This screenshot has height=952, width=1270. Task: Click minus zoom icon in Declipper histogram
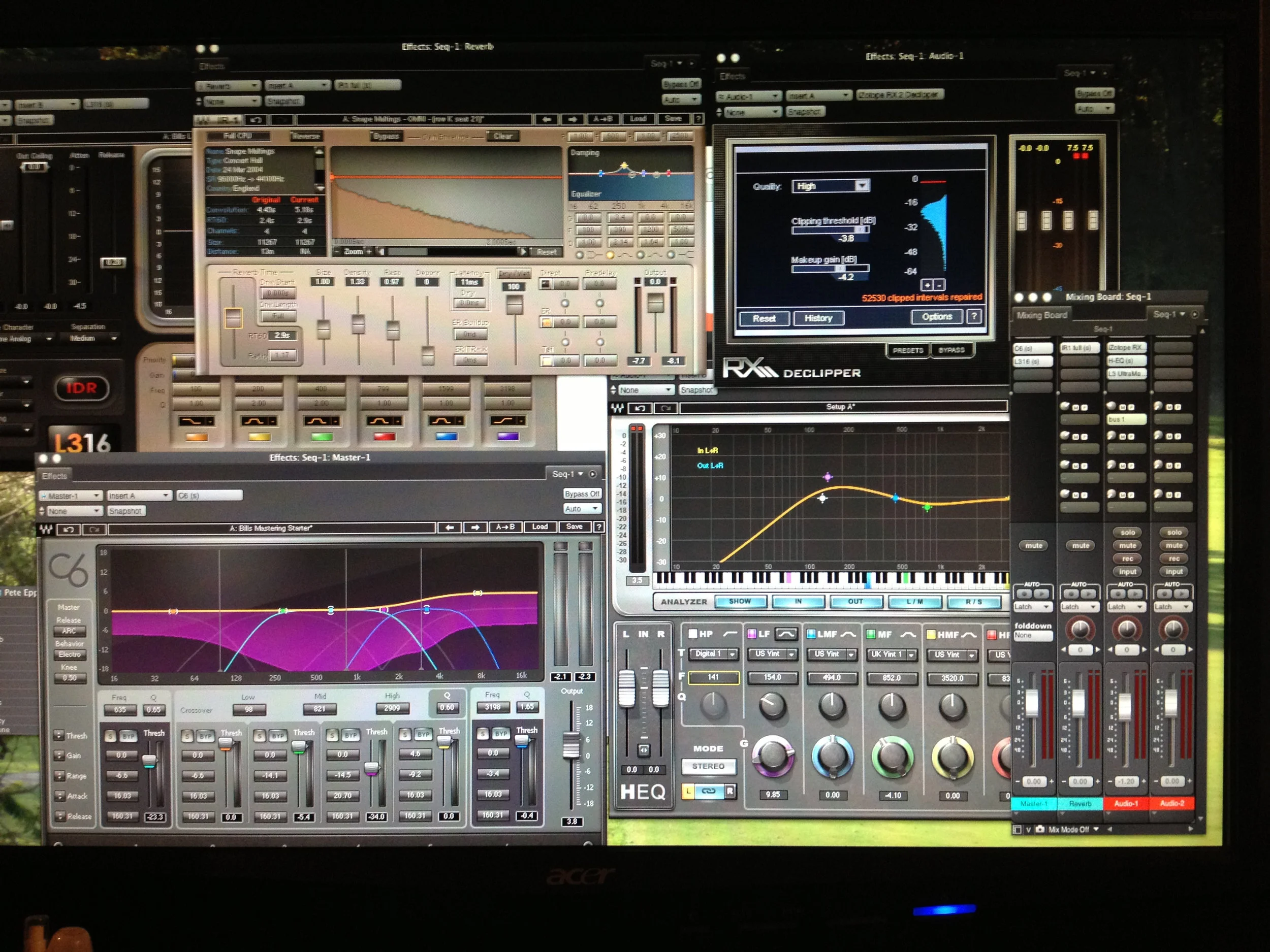(x=939, y=285)
